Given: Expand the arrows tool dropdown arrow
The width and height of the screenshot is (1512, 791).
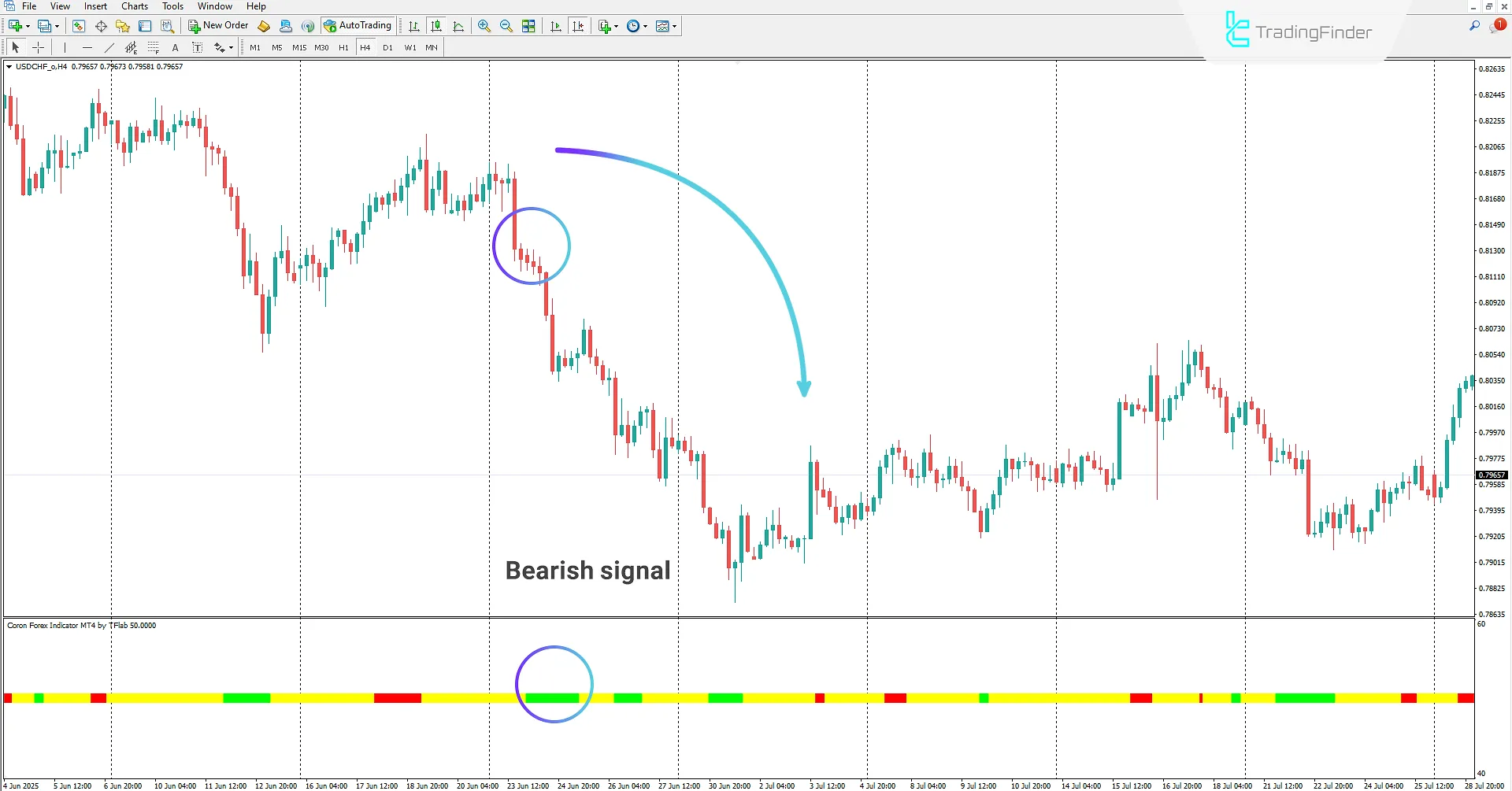Looking at the screenshot, I should pos(231,48).
